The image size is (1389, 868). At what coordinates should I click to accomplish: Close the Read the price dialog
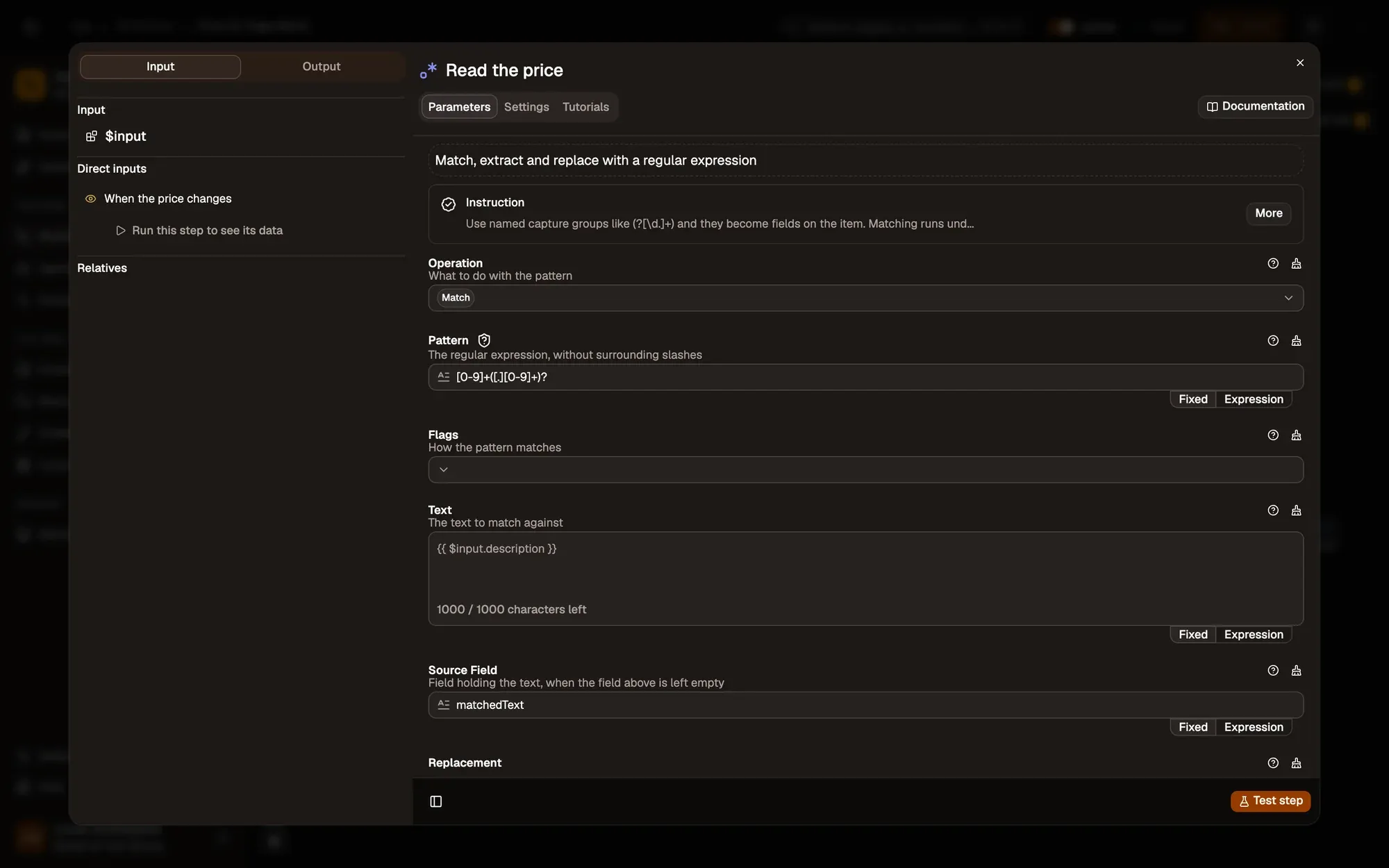point(1300,63)
